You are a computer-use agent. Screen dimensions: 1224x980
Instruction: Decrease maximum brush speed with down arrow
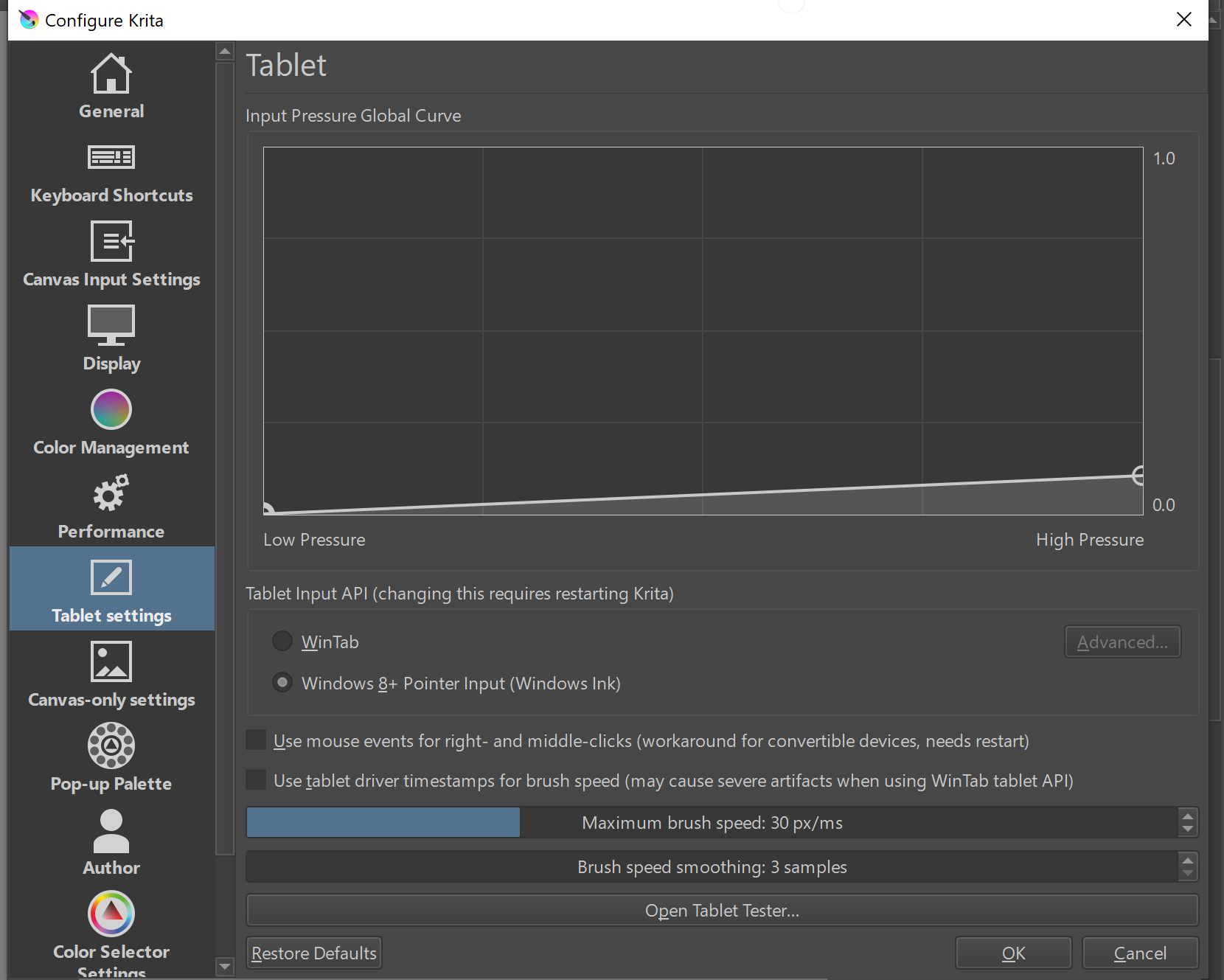tap(1187, 830)
